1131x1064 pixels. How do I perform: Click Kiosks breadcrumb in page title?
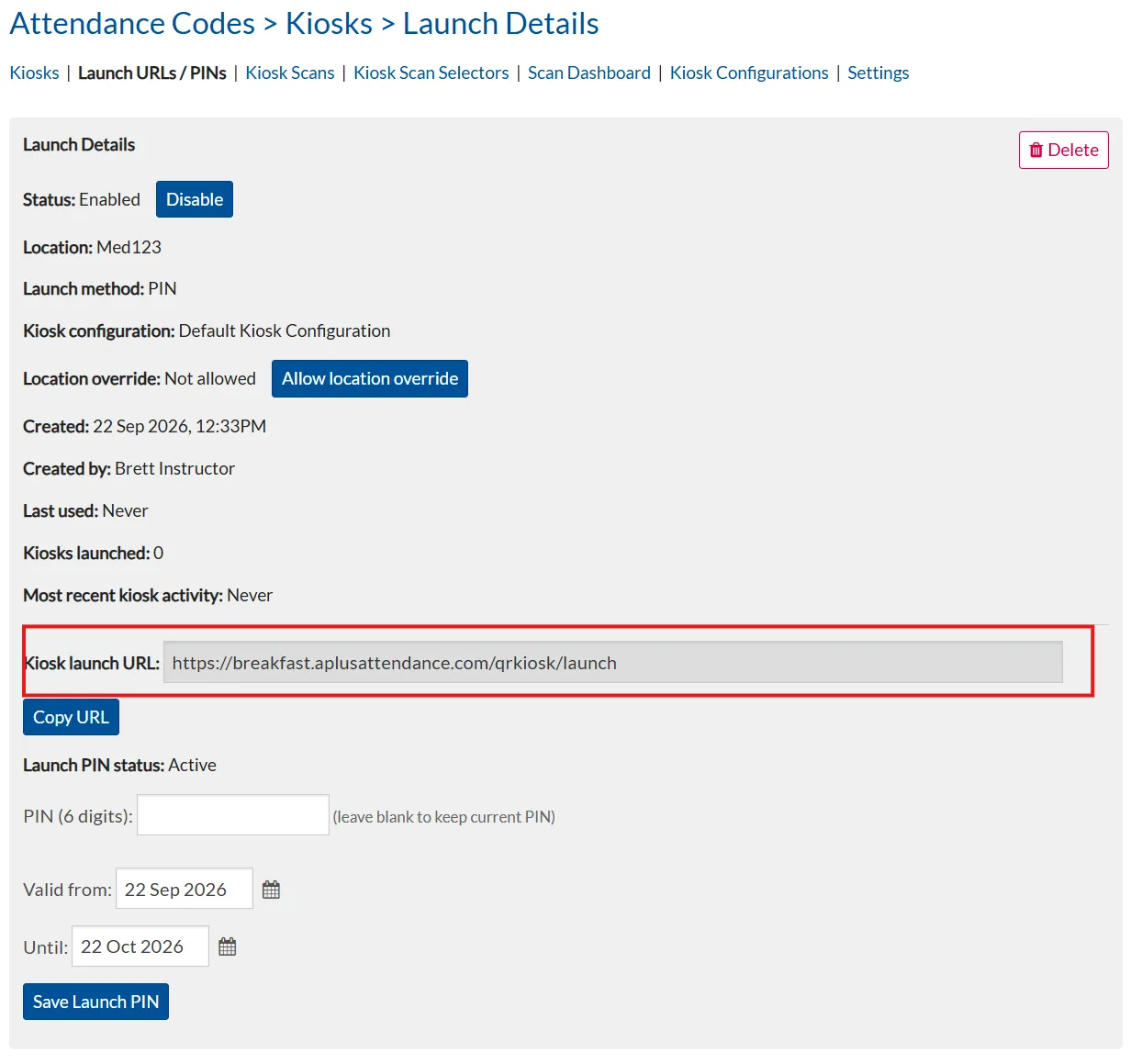pos(330,23)
